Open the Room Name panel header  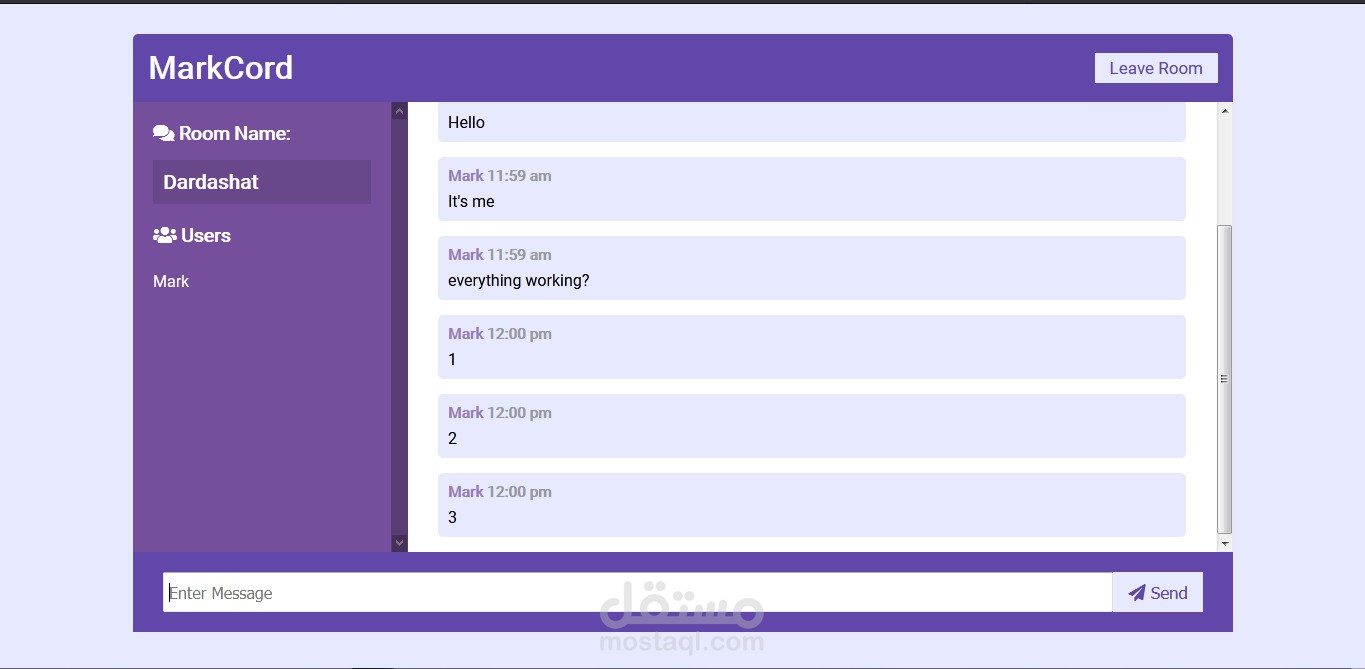tap(222, 131)
